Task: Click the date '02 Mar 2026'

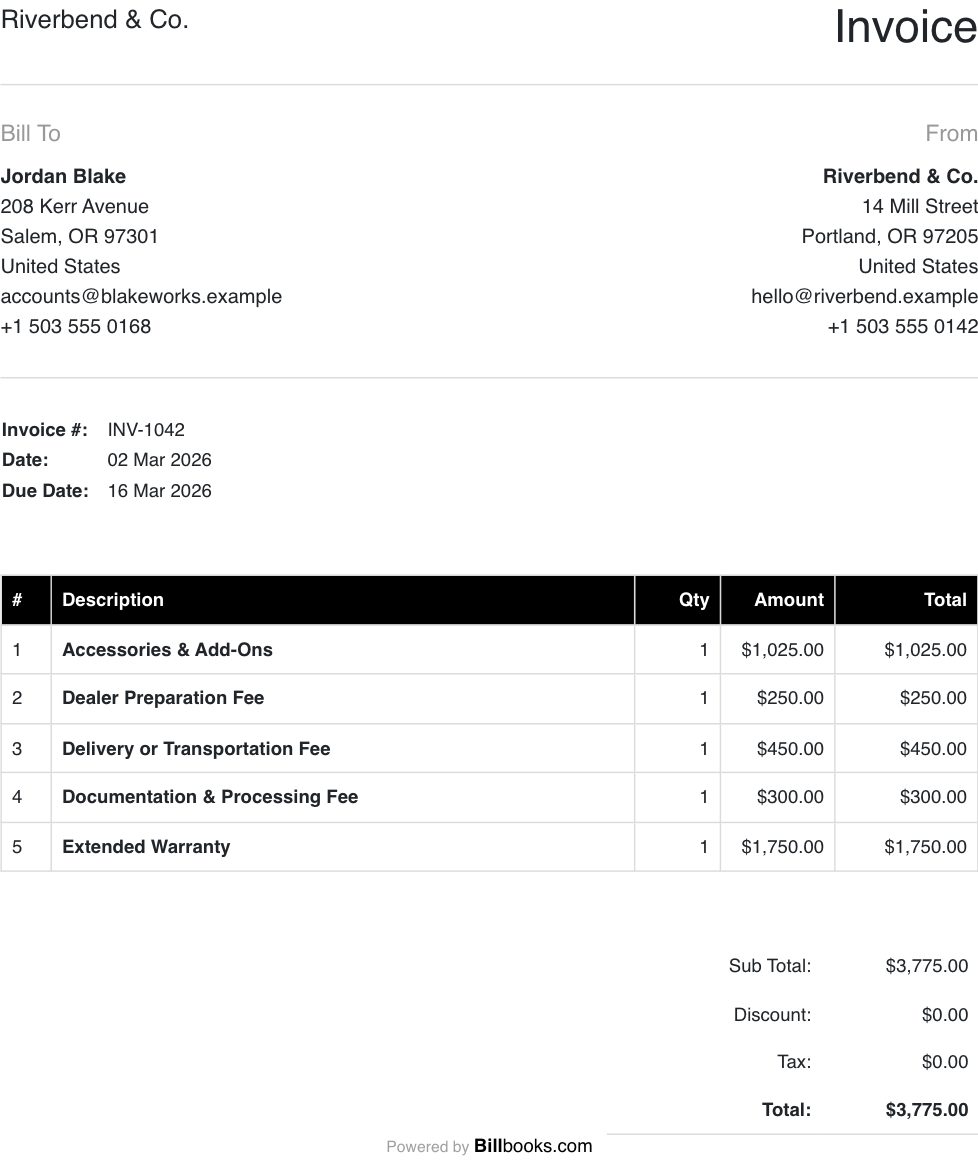Action: (x=159, y=460)
